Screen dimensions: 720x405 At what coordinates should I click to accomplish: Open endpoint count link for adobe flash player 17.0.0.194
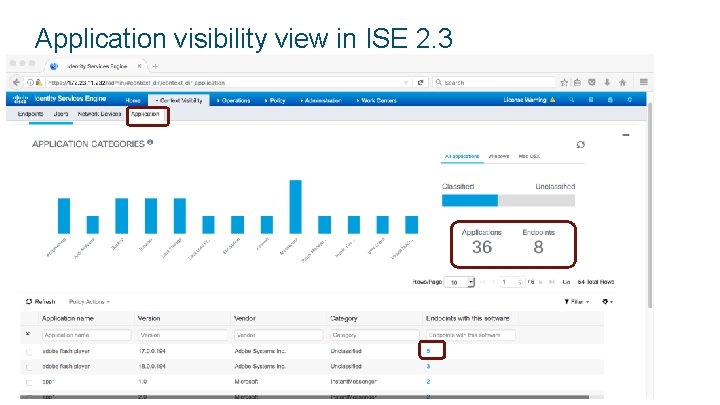point(428,351)
